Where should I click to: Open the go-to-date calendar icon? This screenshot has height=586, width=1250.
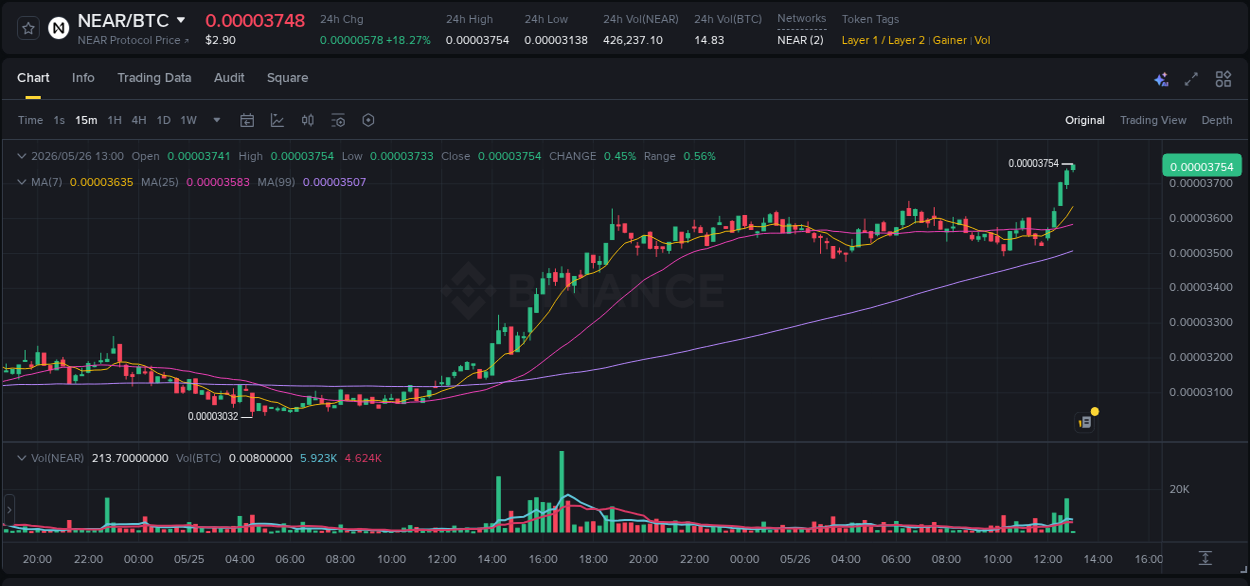tap(247, 120)
